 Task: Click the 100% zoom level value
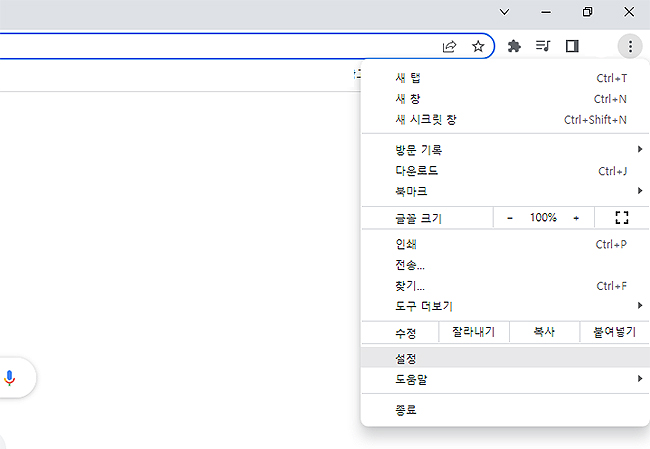[543, 217]
